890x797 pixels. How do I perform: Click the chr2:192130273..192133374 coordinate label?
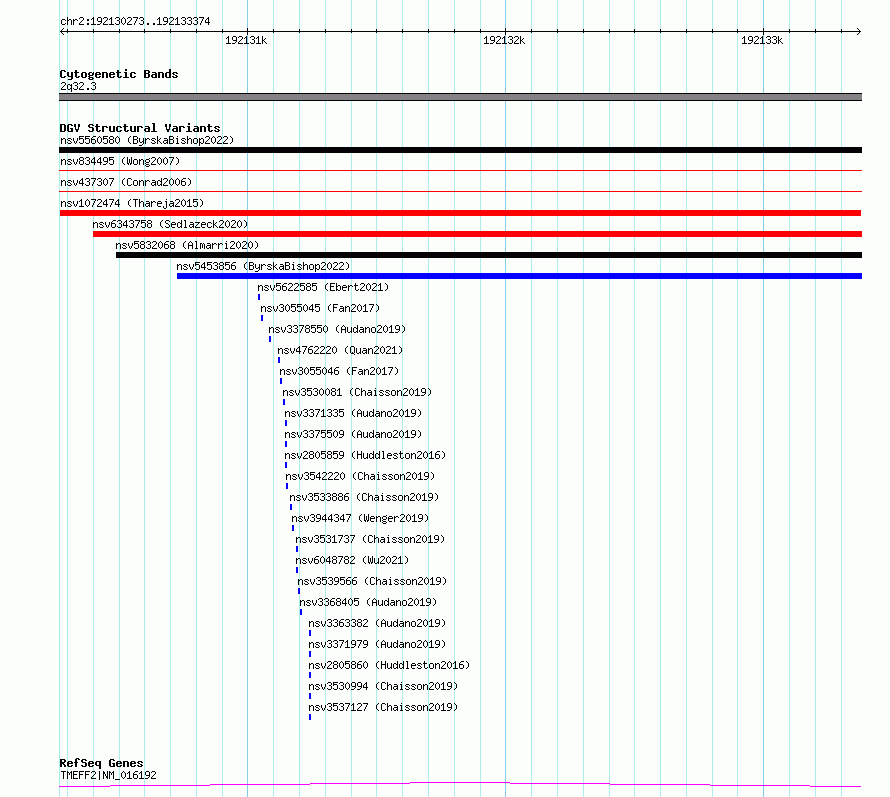pyautogui.click(x=135, y=22)
